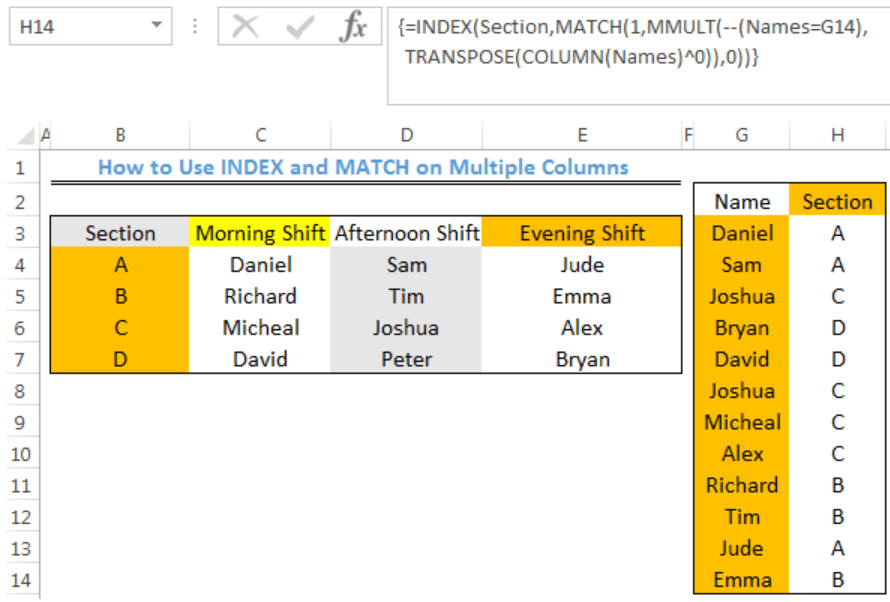Viewport: 890px width, 602px height.
Task: Select the cell containing Daniel in column C
Action: coord(260,265)
